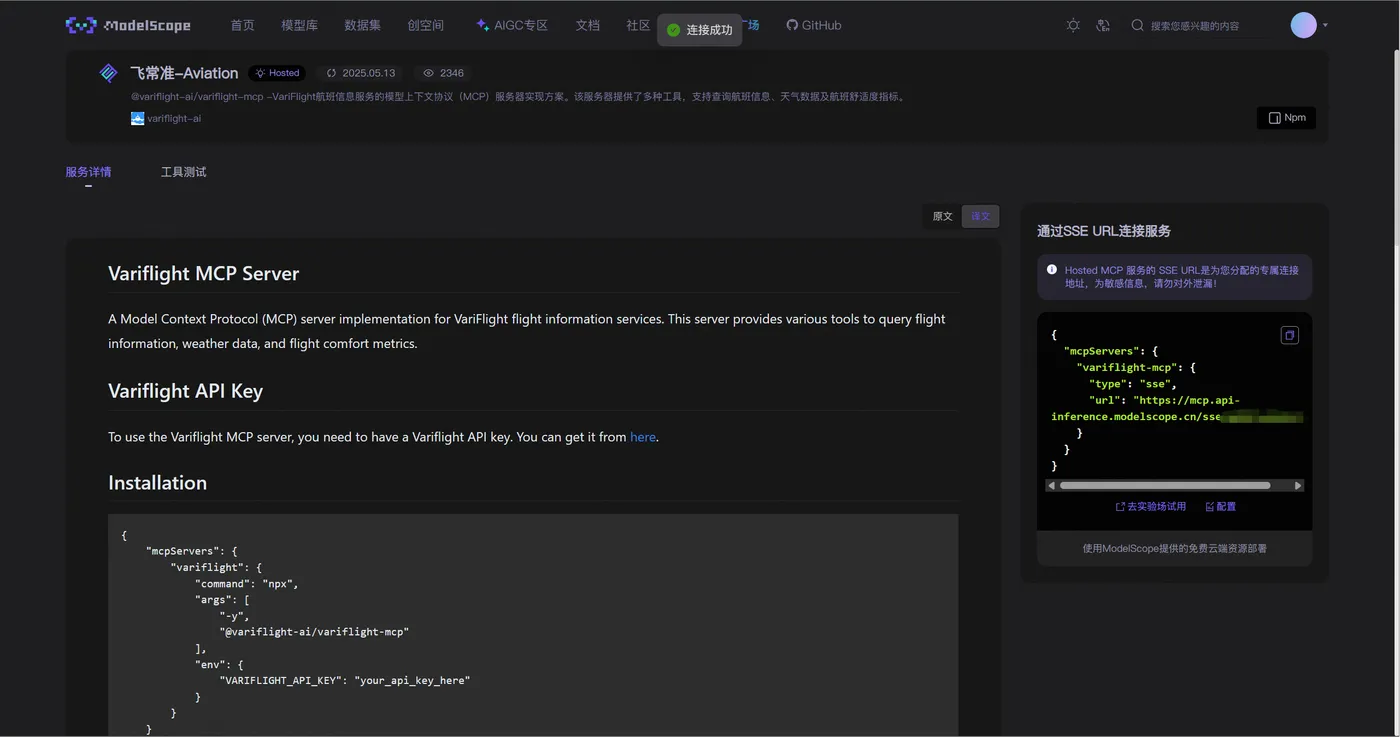Click the 2025.05.13 update date
1400x737 pixels.
pyautogui.click(x=369, y=73)
